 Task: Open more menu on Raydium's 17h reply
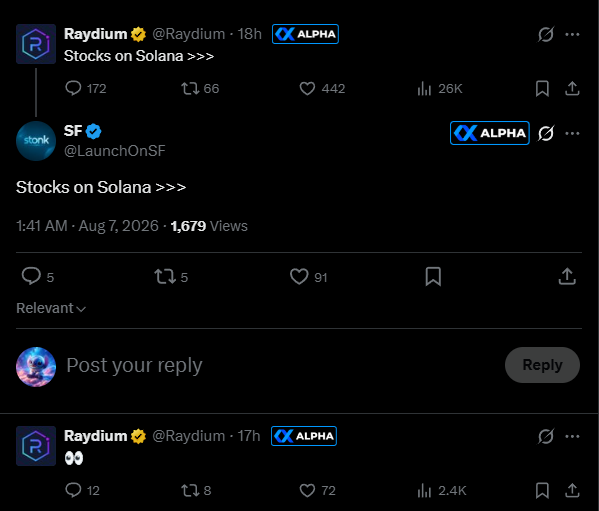[572, 436]
